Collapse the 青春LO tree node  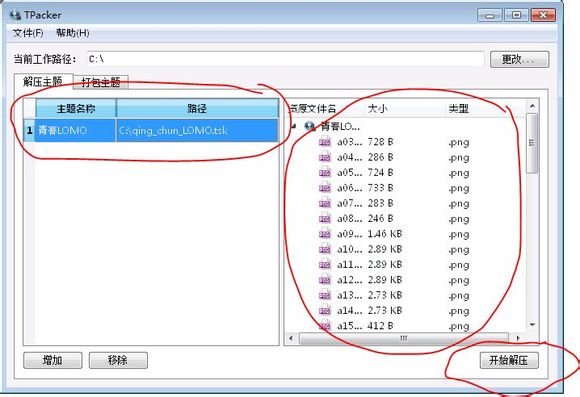tap(294, 127)
